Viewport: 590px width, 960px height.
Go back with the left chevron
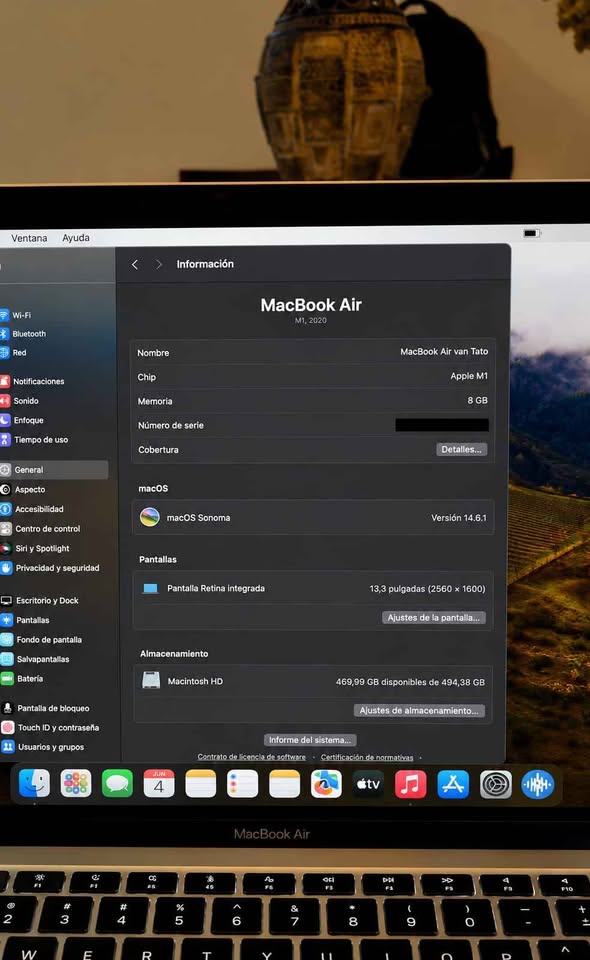[x=135, y=264]
